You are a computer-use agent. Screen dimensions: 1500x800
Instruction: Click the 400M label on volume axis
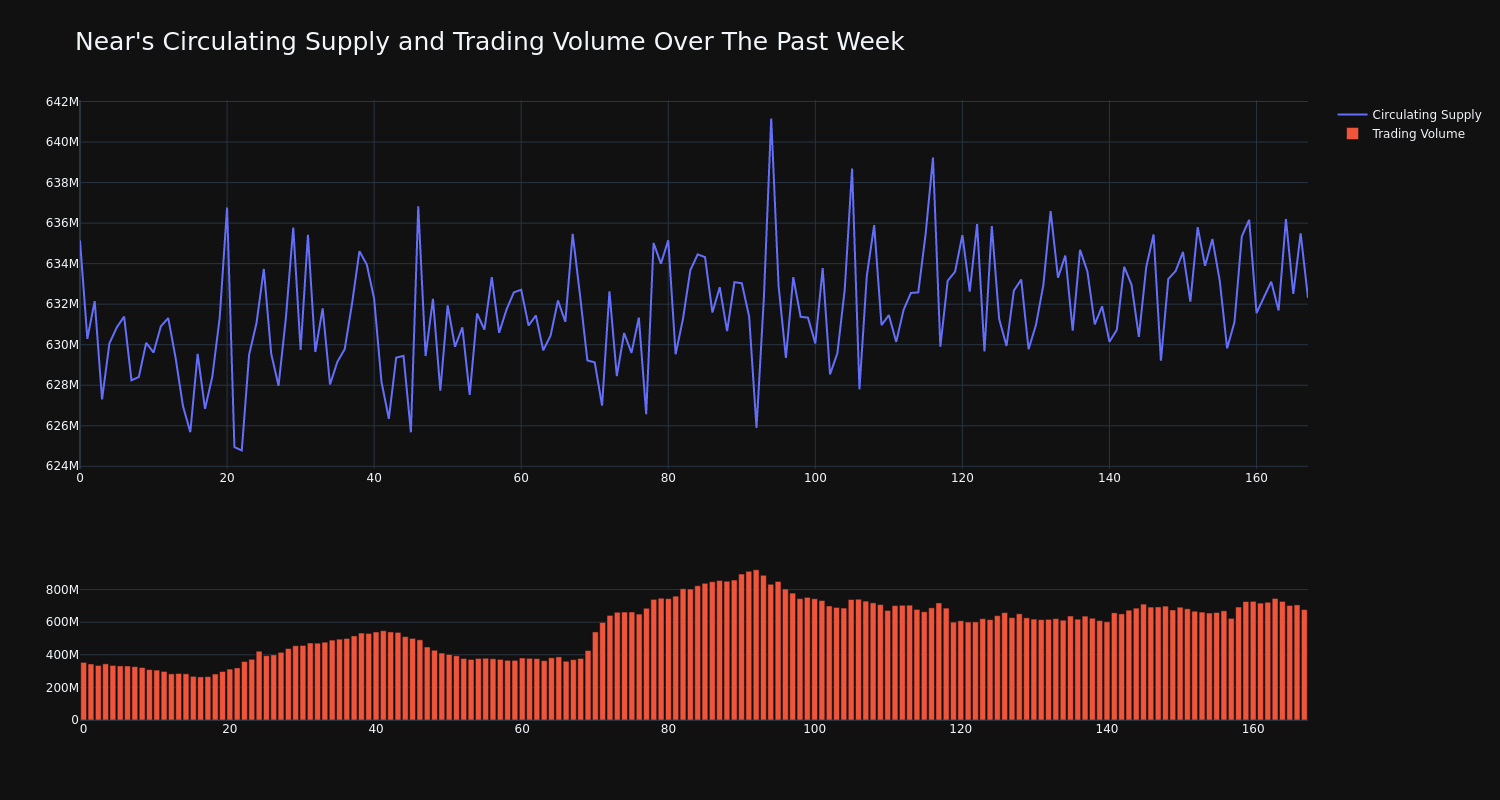click(62, 655)
